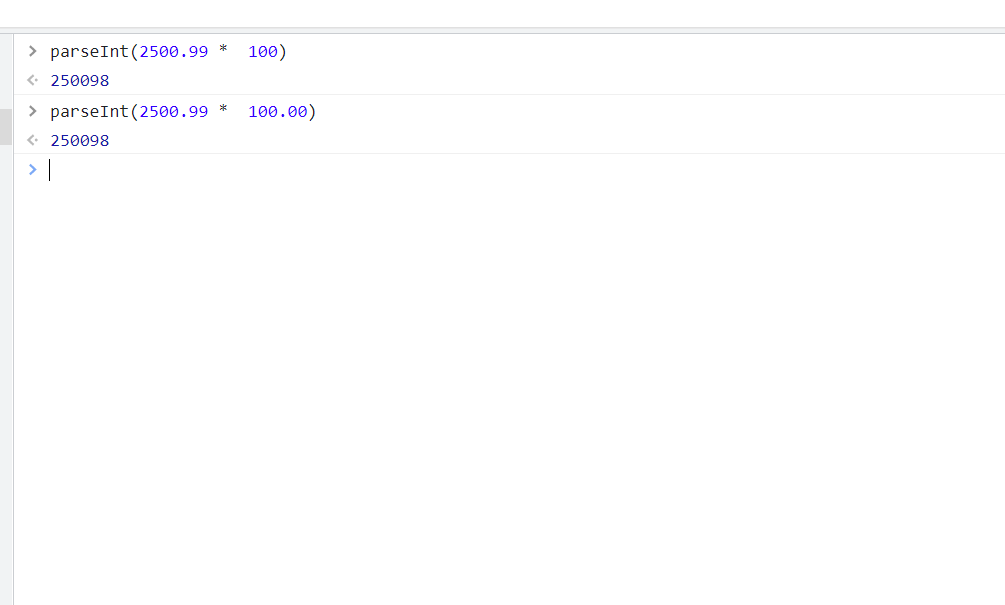Click the first input line parseInt(2500.99 * 100)

(169, 51)
